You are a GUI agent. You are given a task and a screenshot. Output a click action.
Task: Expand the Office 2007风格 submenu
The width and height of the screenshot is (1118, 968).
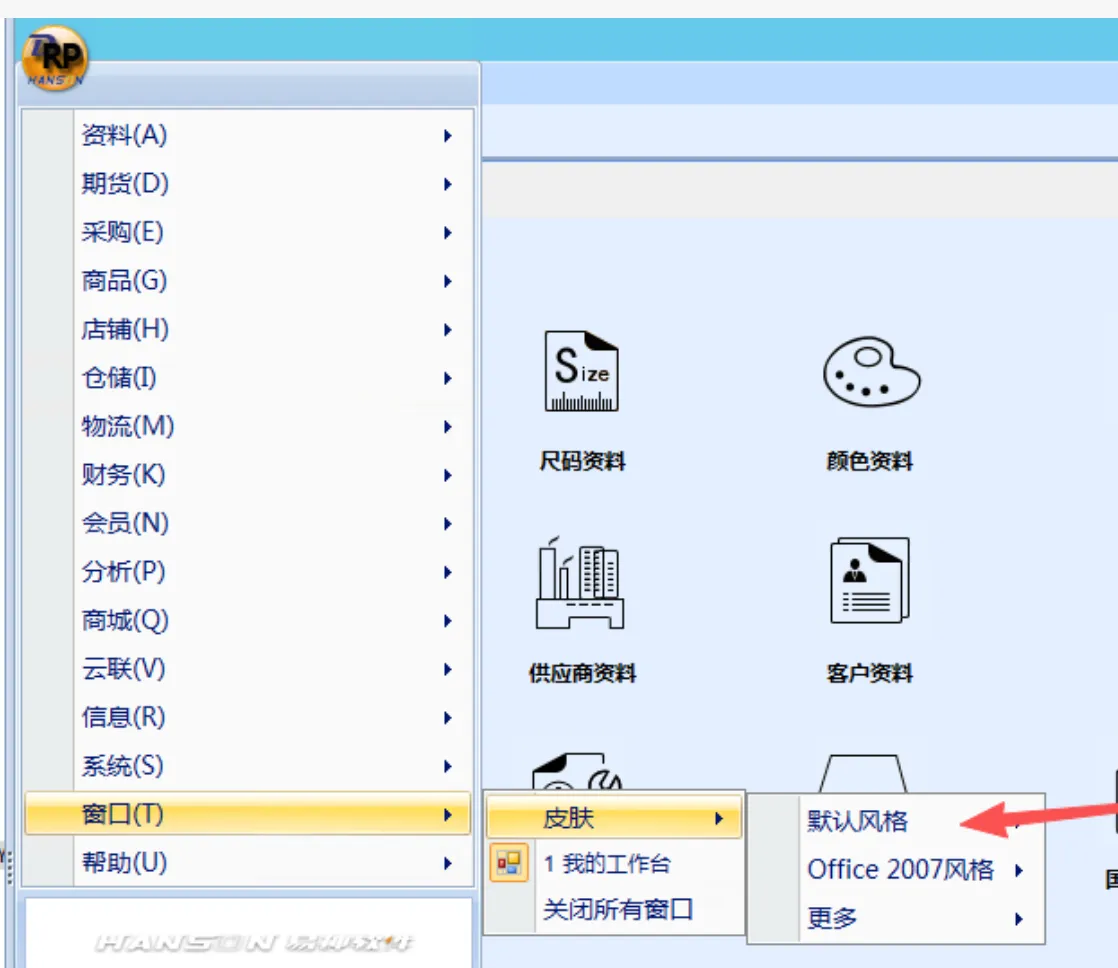(900, 869)
